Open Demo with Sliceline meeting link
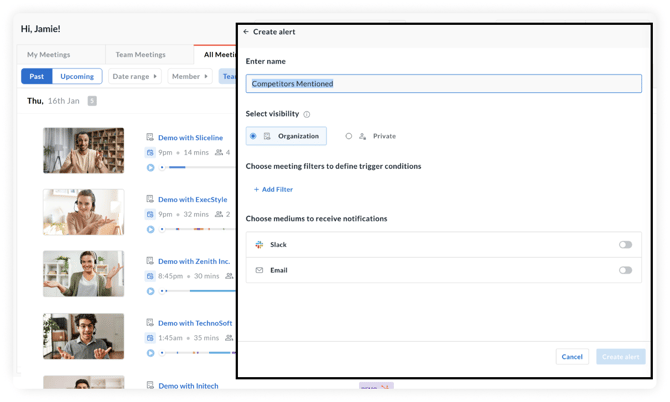Viewport: 670px width, 402px height. pos(191,138)
